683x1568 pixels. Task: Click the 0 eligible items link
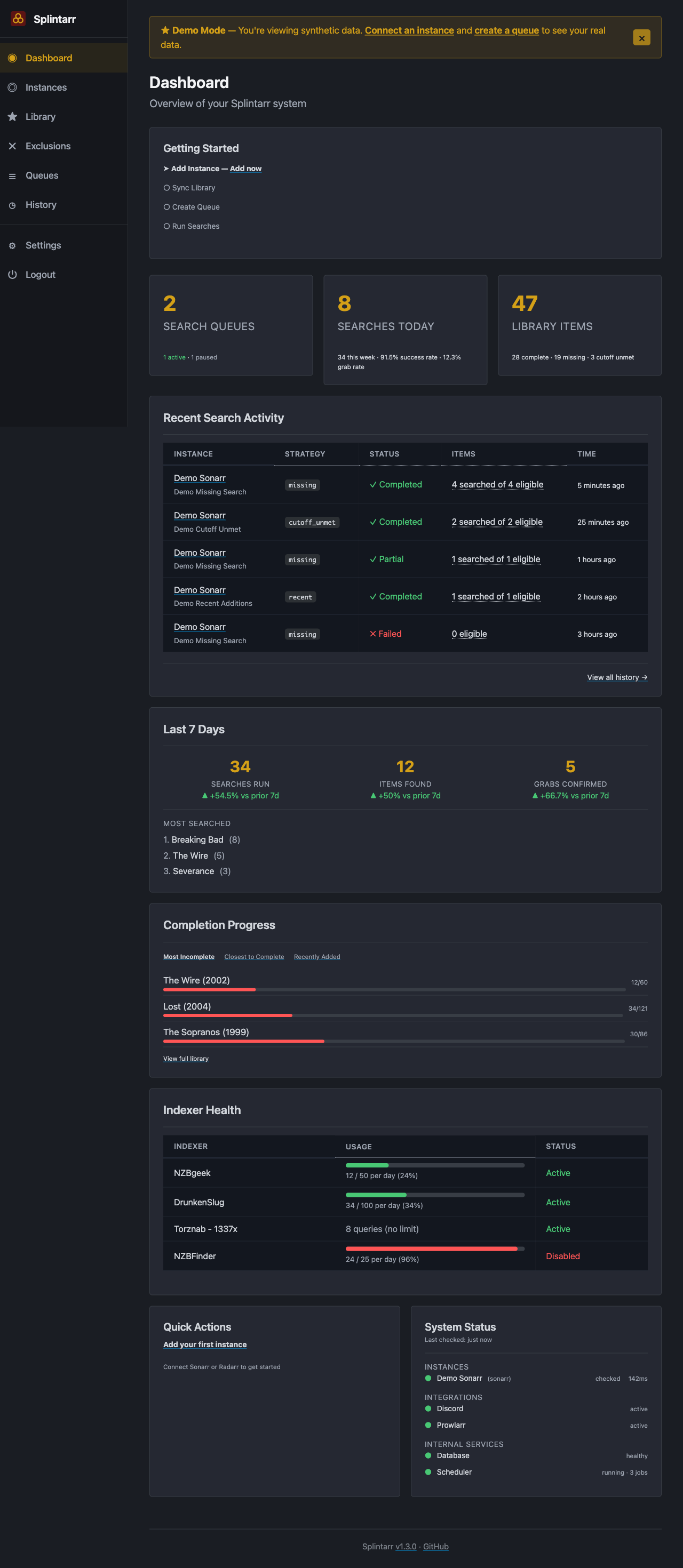(x=470, y=634)
